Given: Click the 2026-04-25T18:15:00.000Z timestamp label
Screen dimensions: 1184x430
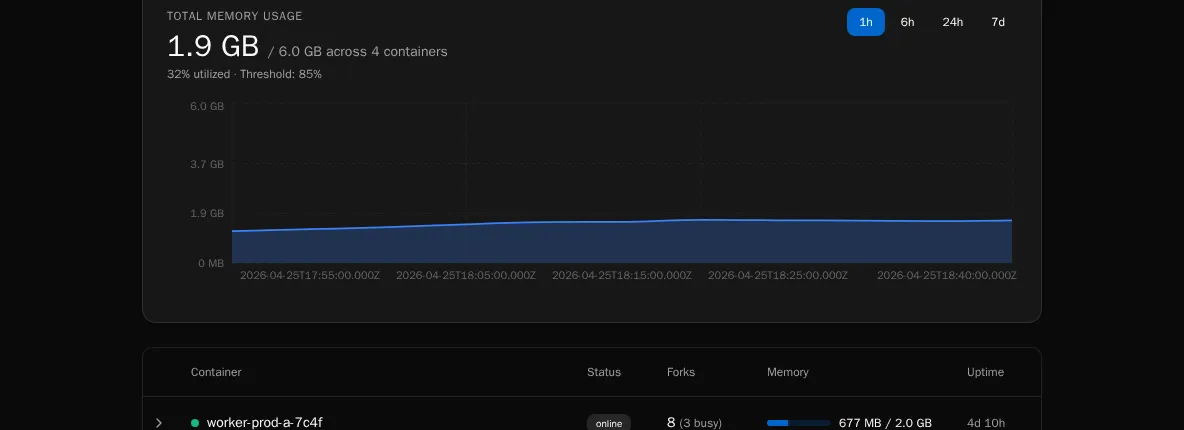Looking at the screenshot, I should click(621, 275).
